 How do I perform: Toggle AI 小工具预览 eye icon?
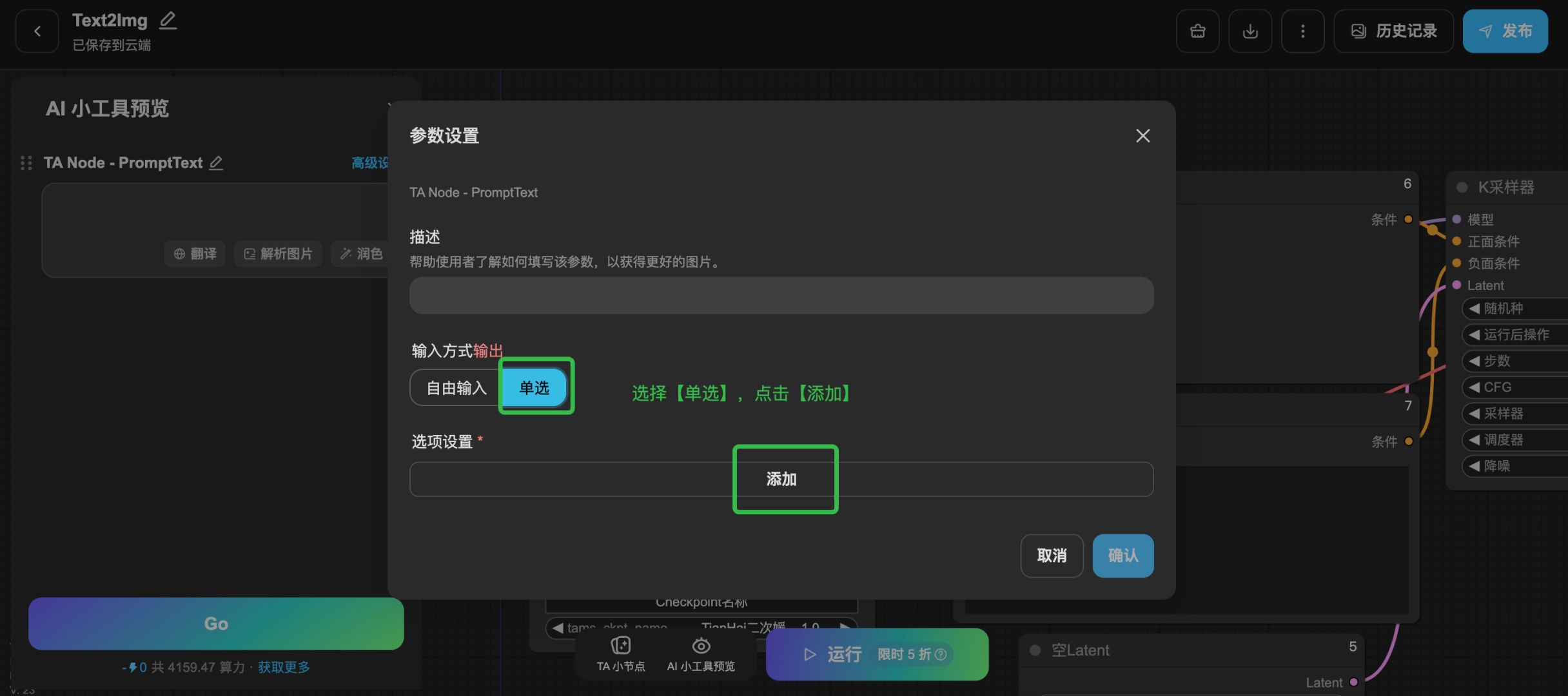pos(701,646)
